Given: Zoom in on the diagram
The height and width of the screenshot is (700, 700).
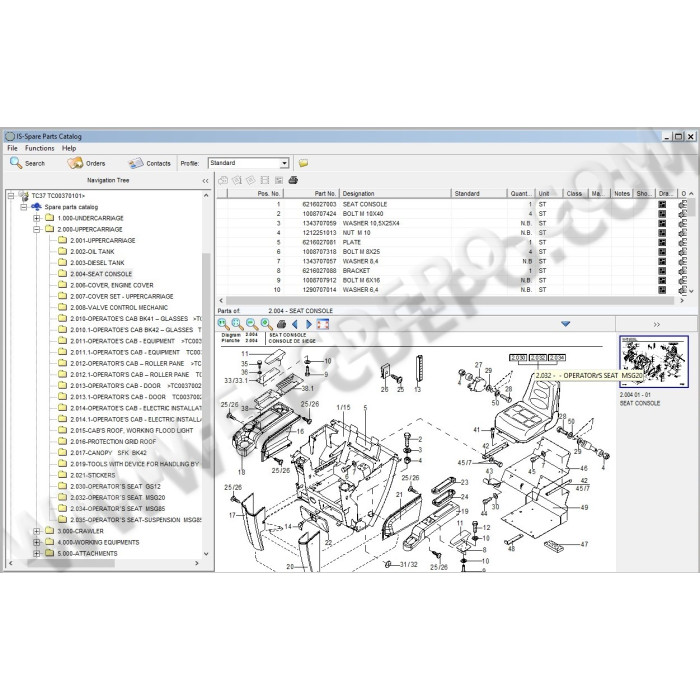Looking at the screenshot, I should click(x=267, y=324).
